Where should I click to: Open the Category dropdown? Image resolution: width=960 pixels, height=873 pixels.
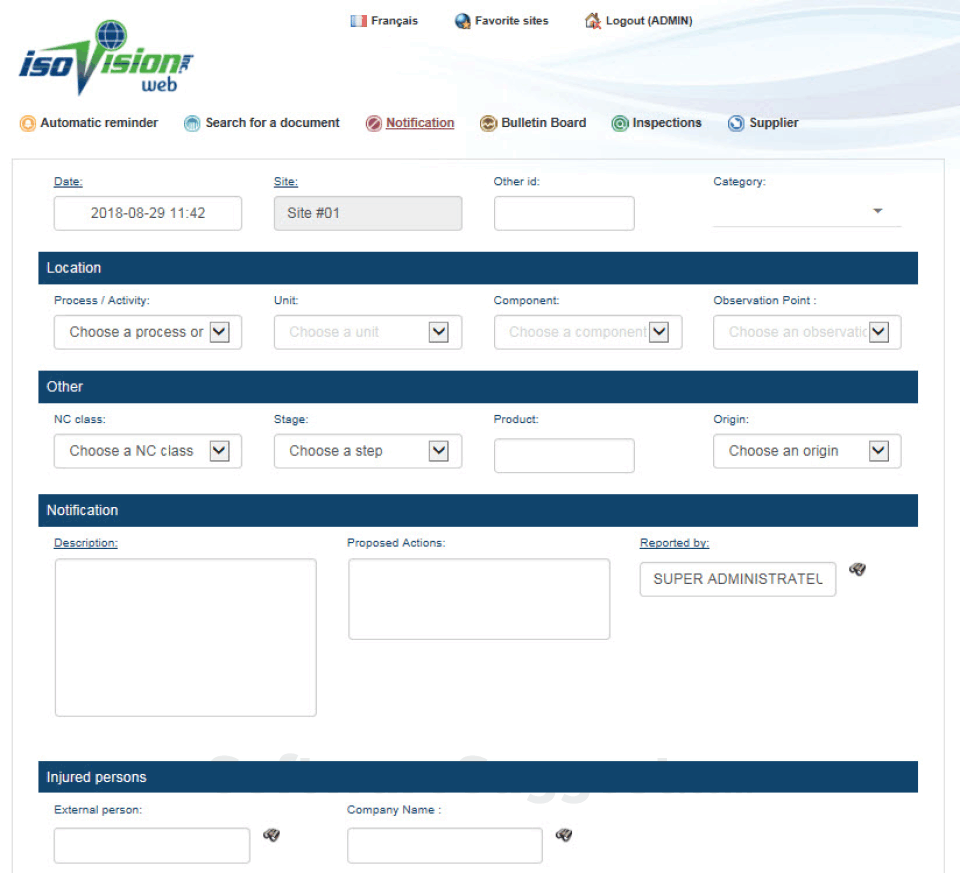pyautogui.click(x=878, y=211)
